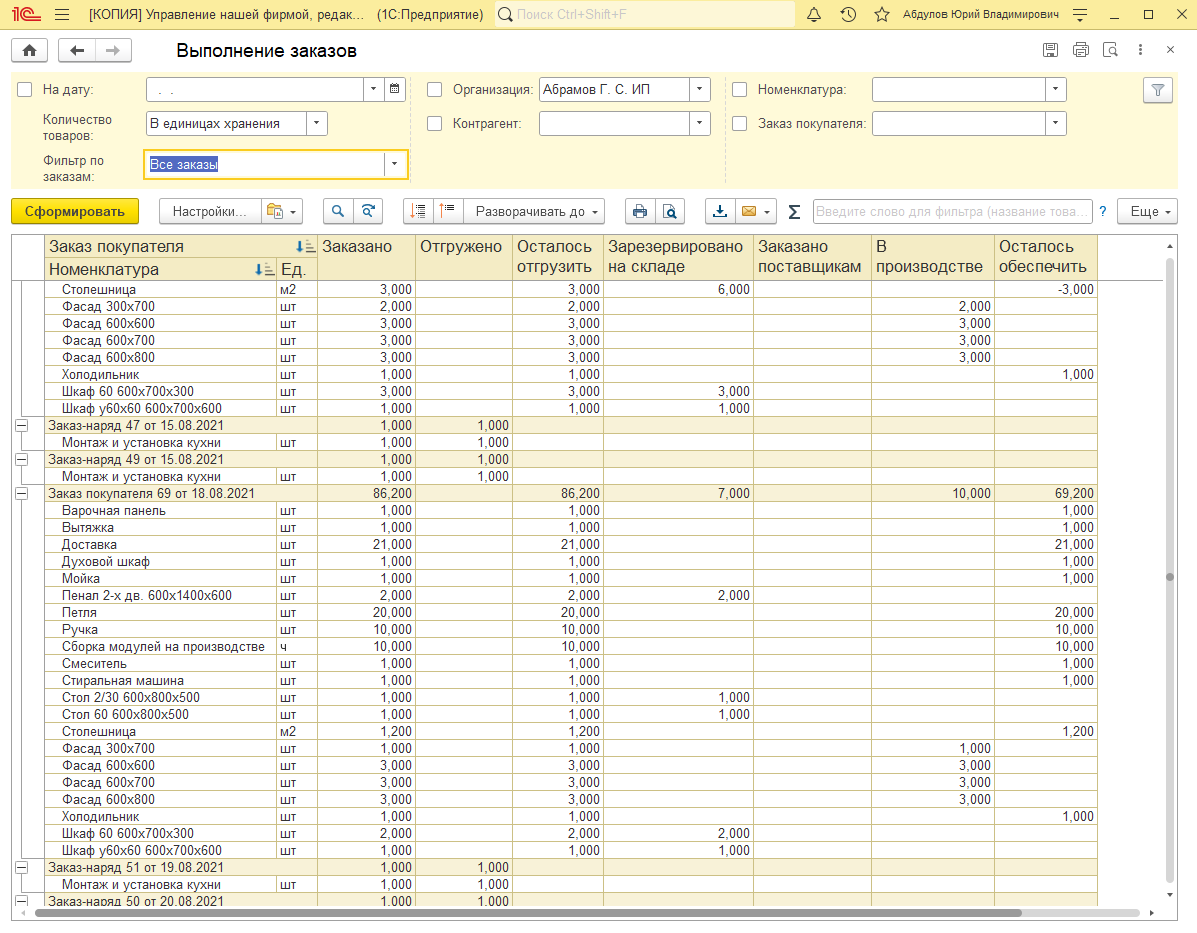Click the notifications bell icon
The image size is (1197, 933).
814,15
